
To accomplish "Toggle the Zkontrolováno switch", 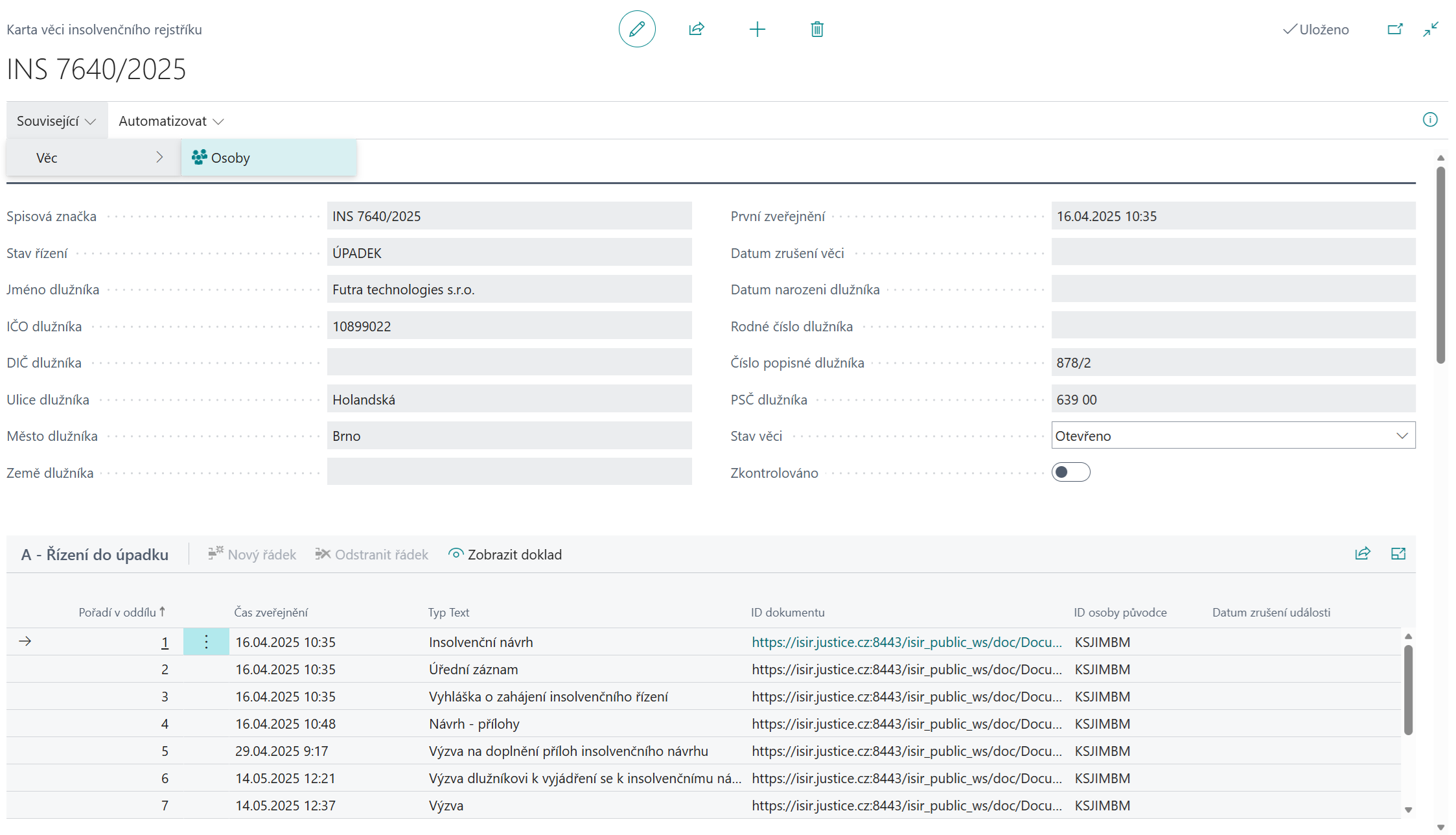I will point(1070,473).
